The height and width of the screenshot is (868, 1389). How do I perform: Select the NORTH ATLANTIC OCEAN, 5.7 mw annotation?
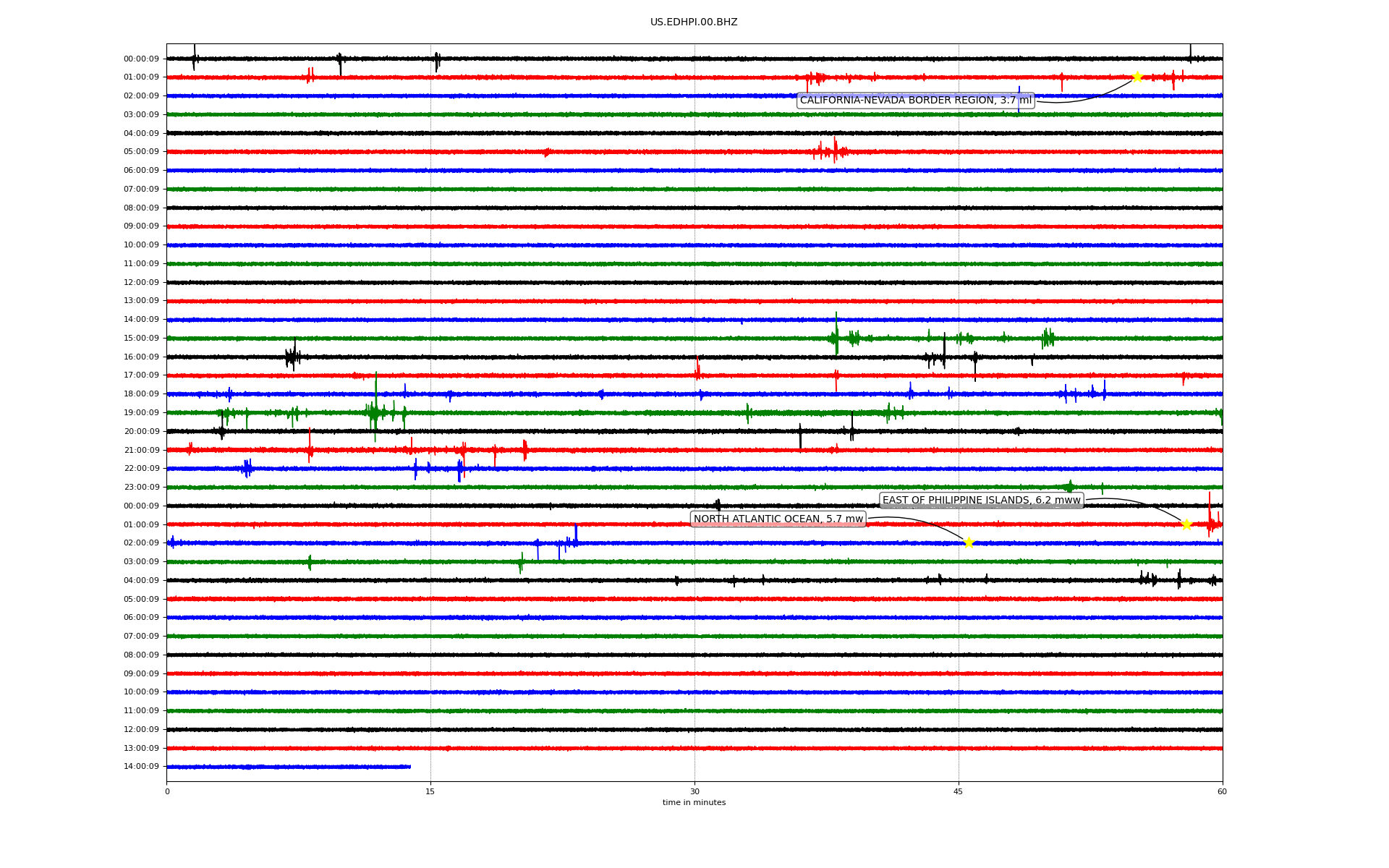[x=778, y=519]
